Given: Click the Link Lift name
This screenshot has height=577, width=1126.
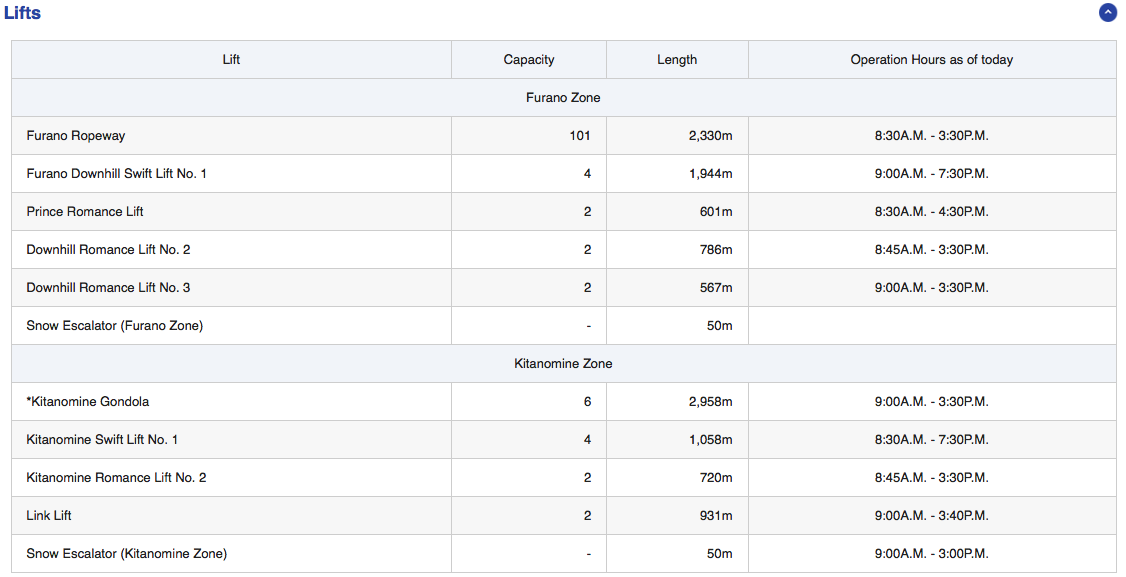Looking at the screenshot, I should point(49,516).
